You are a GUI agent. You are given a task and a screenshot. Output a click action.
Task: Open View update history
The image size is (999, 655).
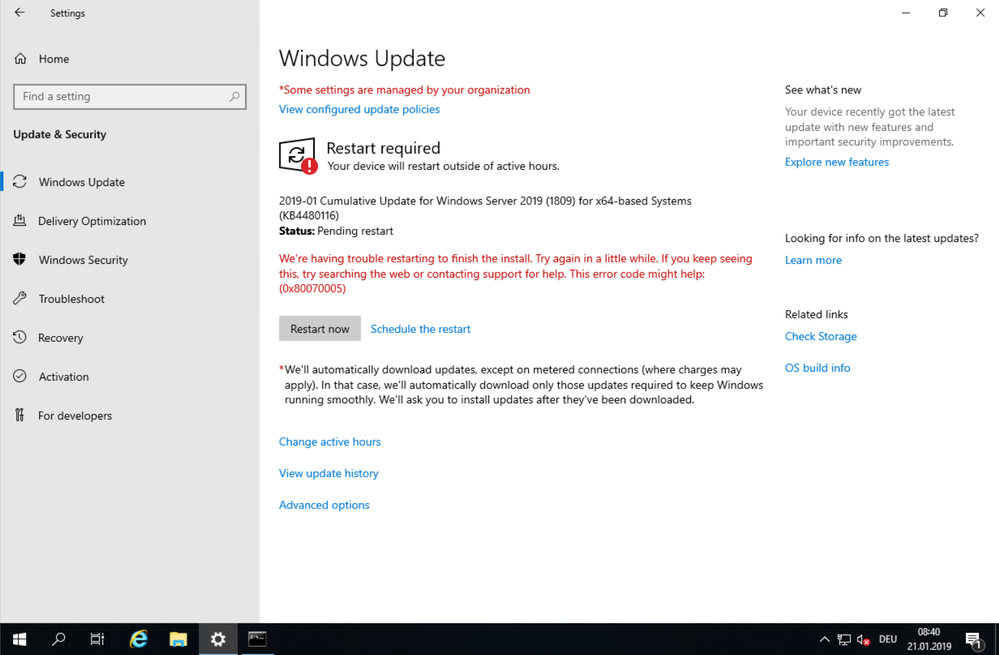pos(329,473)
